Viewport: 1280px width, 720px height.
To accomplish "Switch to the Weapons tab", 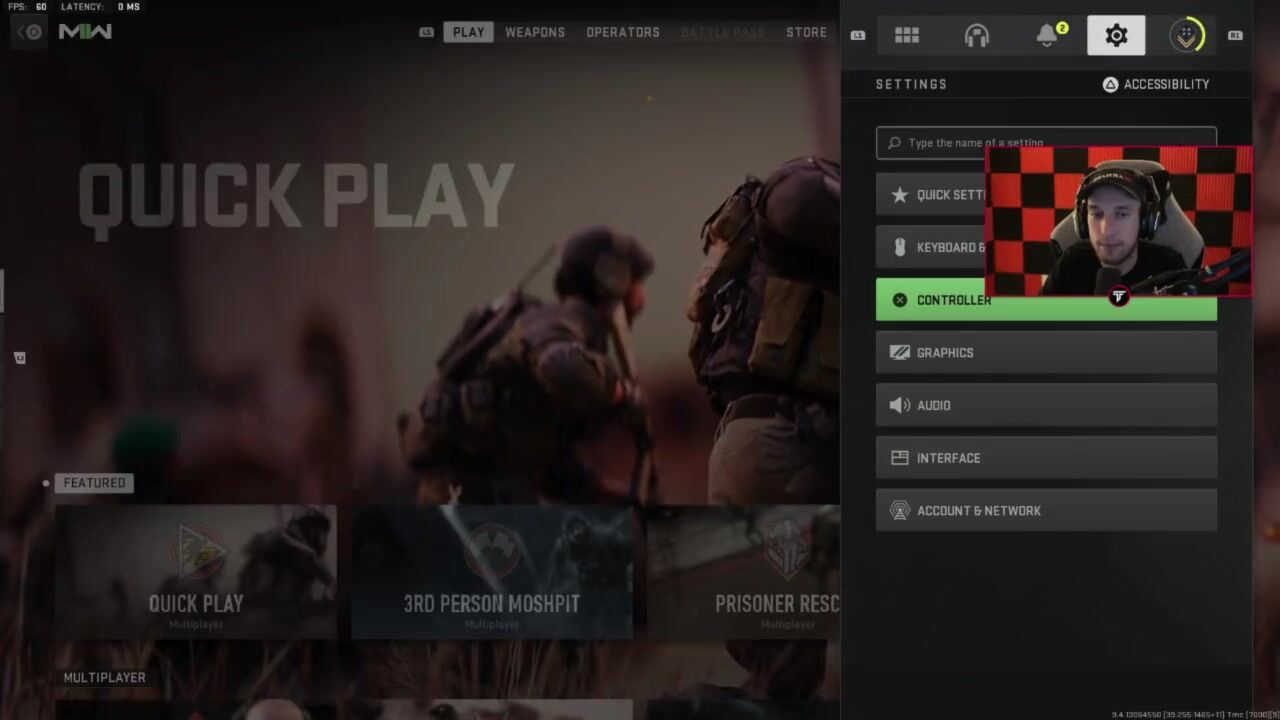I will click(x=534, y=32).
